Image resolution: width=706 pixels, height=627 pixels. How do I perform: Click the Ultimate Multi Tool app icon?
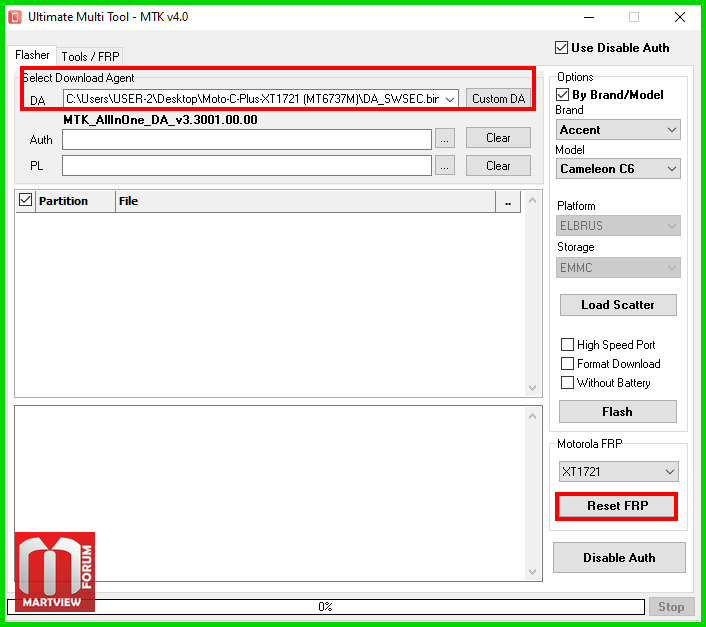[15, 18]
